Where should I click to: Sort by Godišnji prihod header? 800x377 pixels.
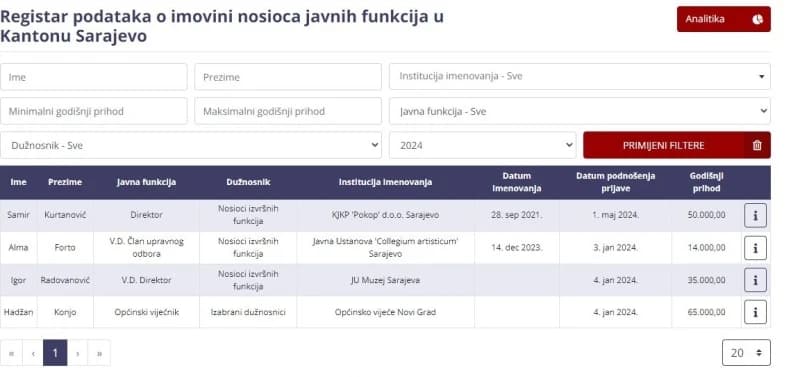tap(706, 182)
